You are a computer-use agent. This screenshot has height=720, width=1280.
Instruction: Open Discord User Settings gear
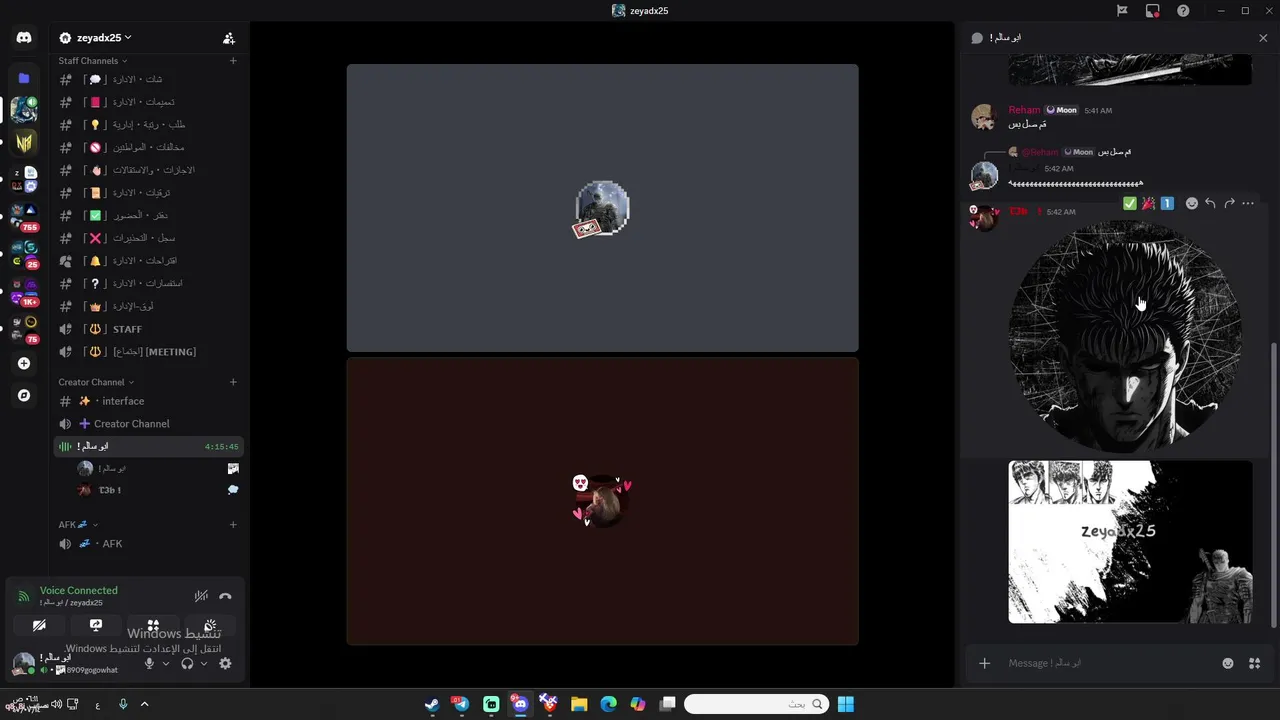[225, 664]
